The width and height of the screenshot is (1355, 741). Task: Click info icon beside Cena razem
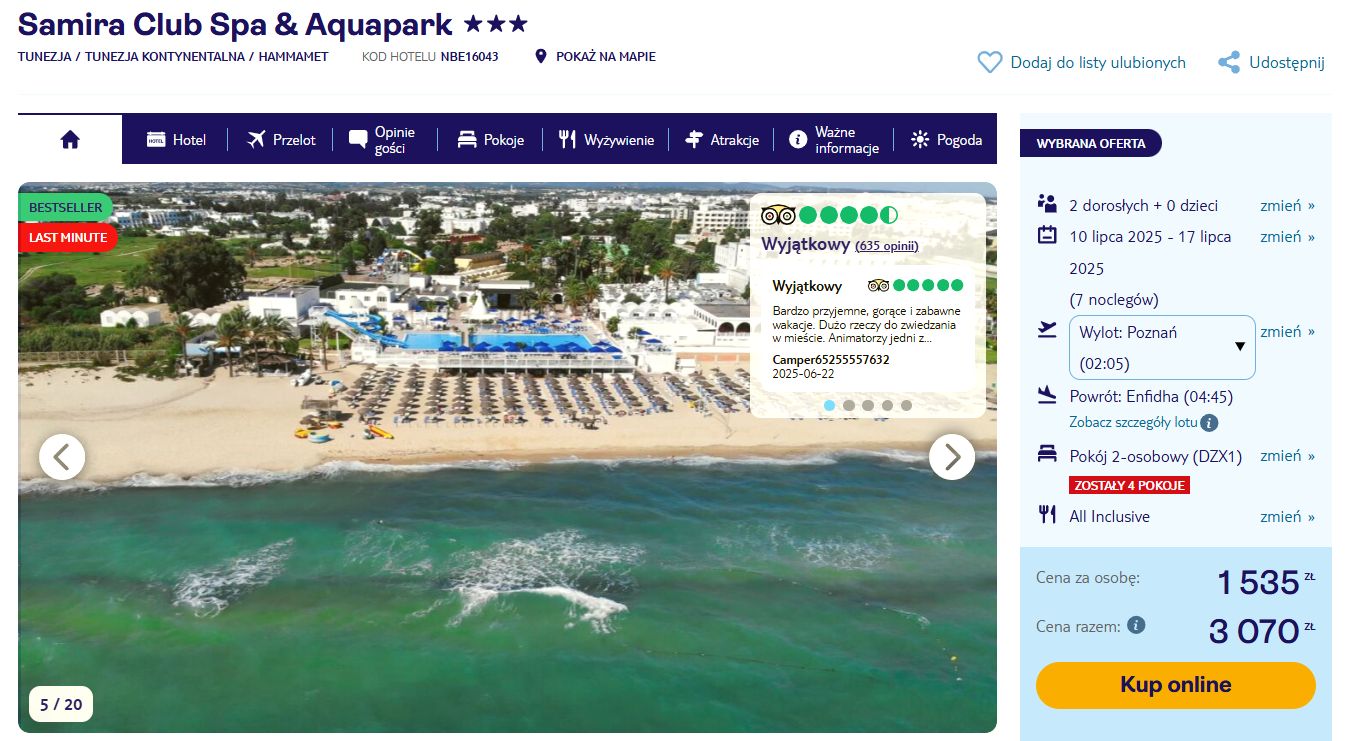pyautogui.click(x=1136, y=625)
